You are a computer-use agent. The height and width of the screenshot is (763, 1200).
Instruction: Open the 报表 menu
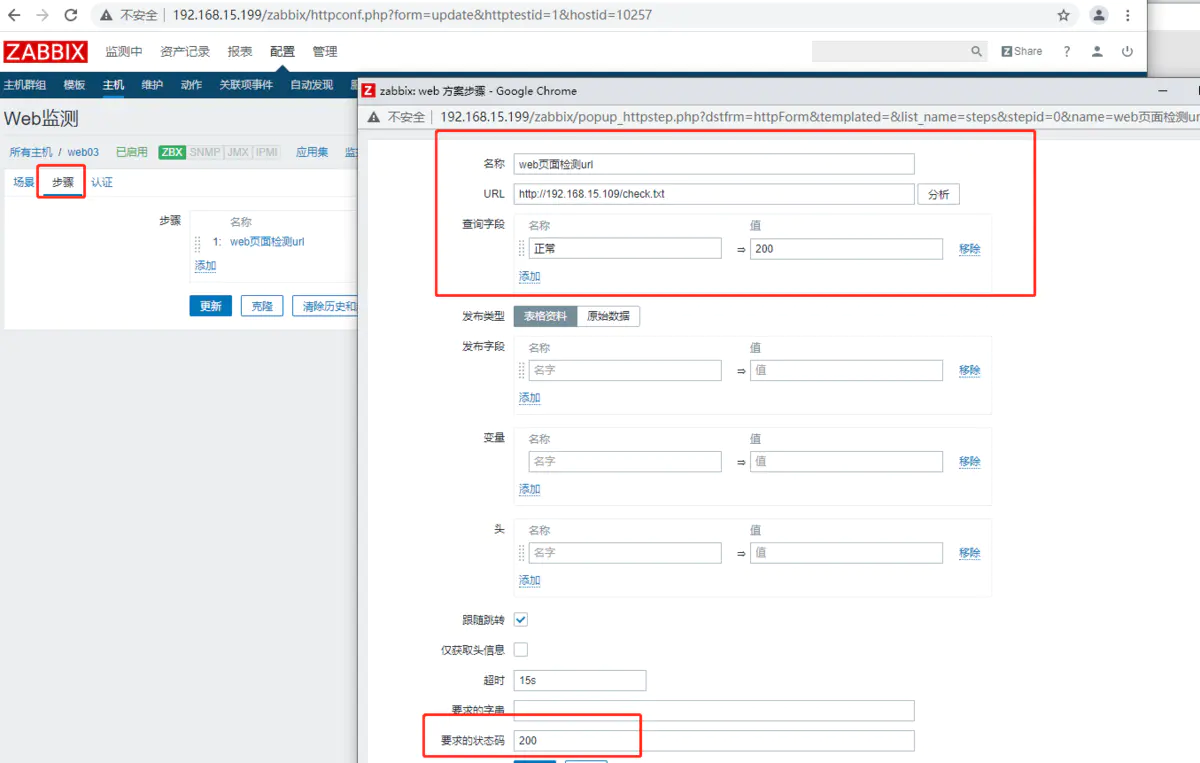(240, 52)
